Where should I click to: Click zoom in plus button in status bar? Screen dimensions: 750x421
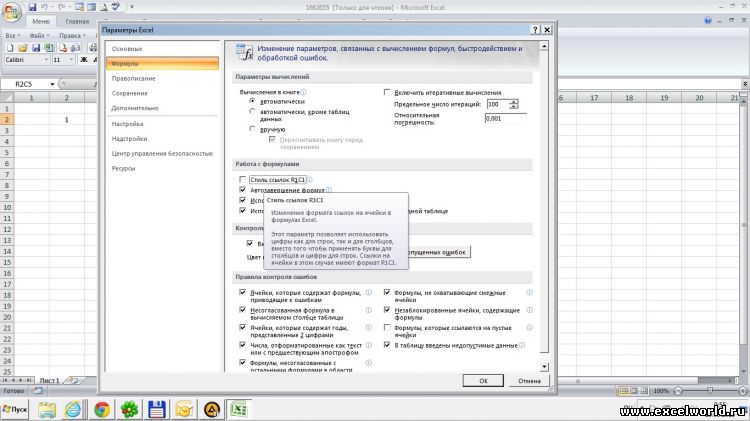(743, 391)
